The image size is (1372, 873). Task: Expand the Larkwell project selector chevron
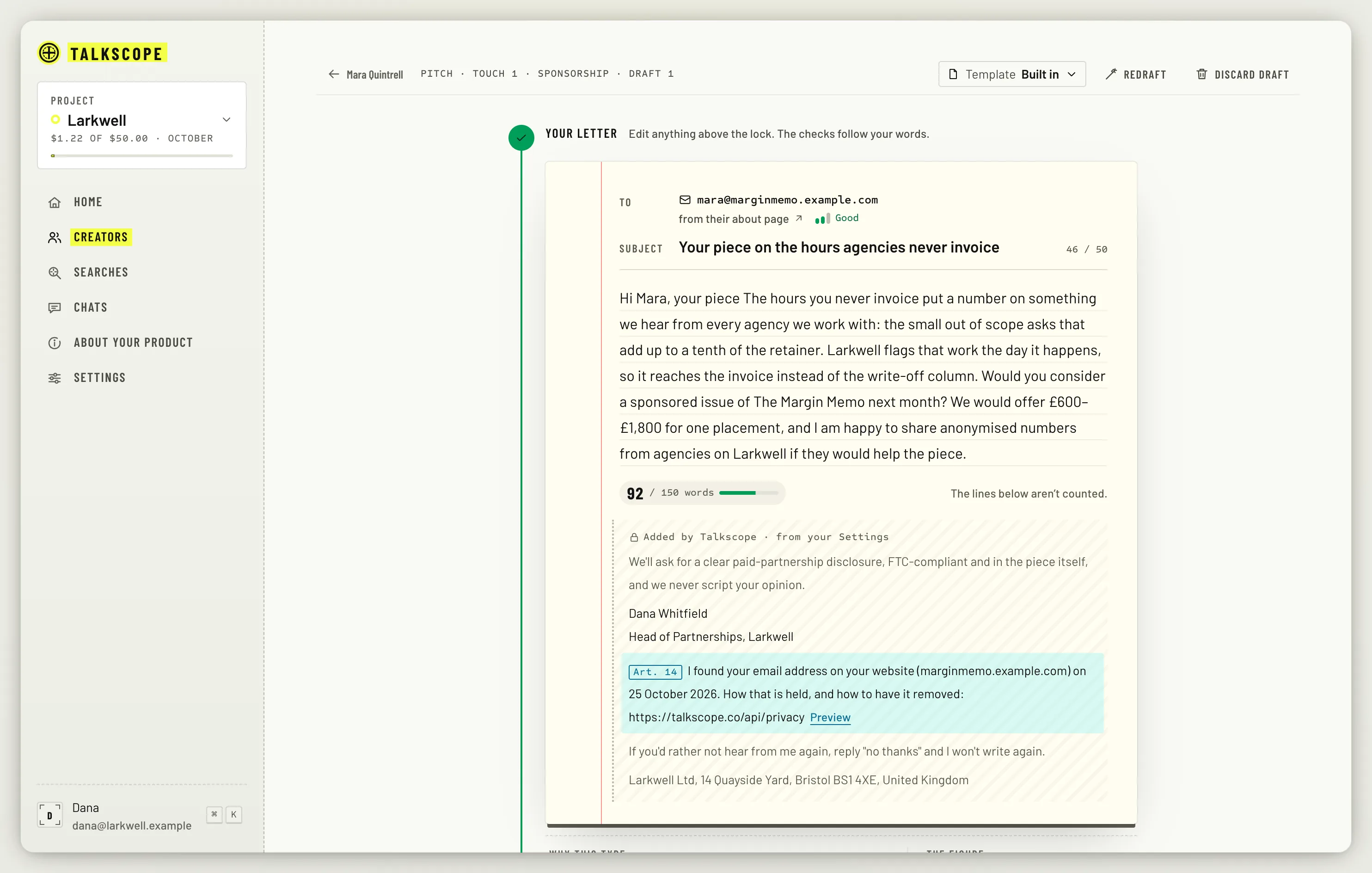(x=226, y=120)
